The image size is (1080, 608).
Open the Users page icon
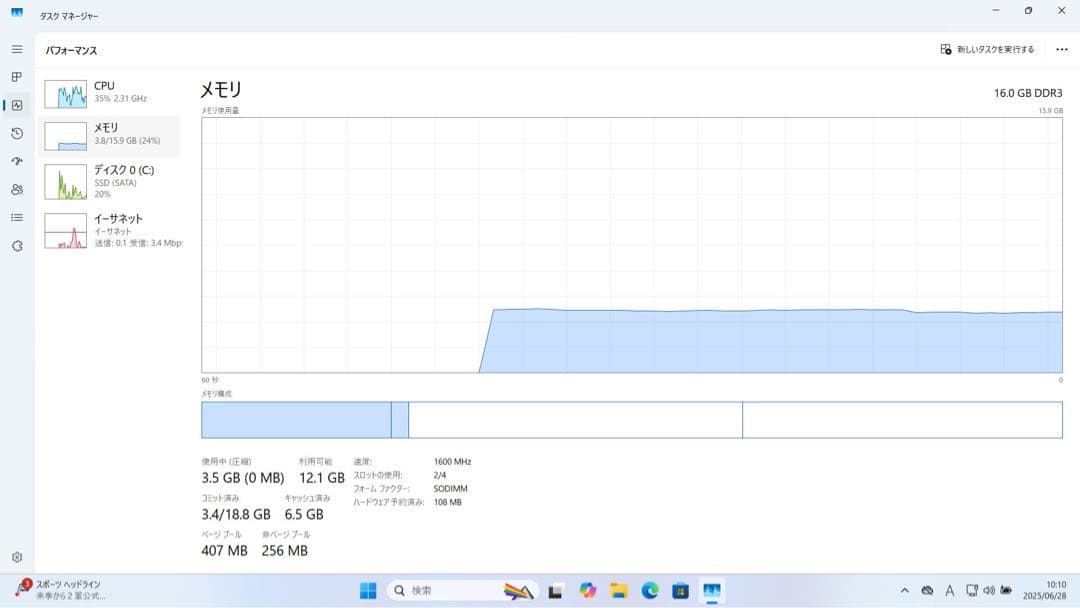point(17,189)
